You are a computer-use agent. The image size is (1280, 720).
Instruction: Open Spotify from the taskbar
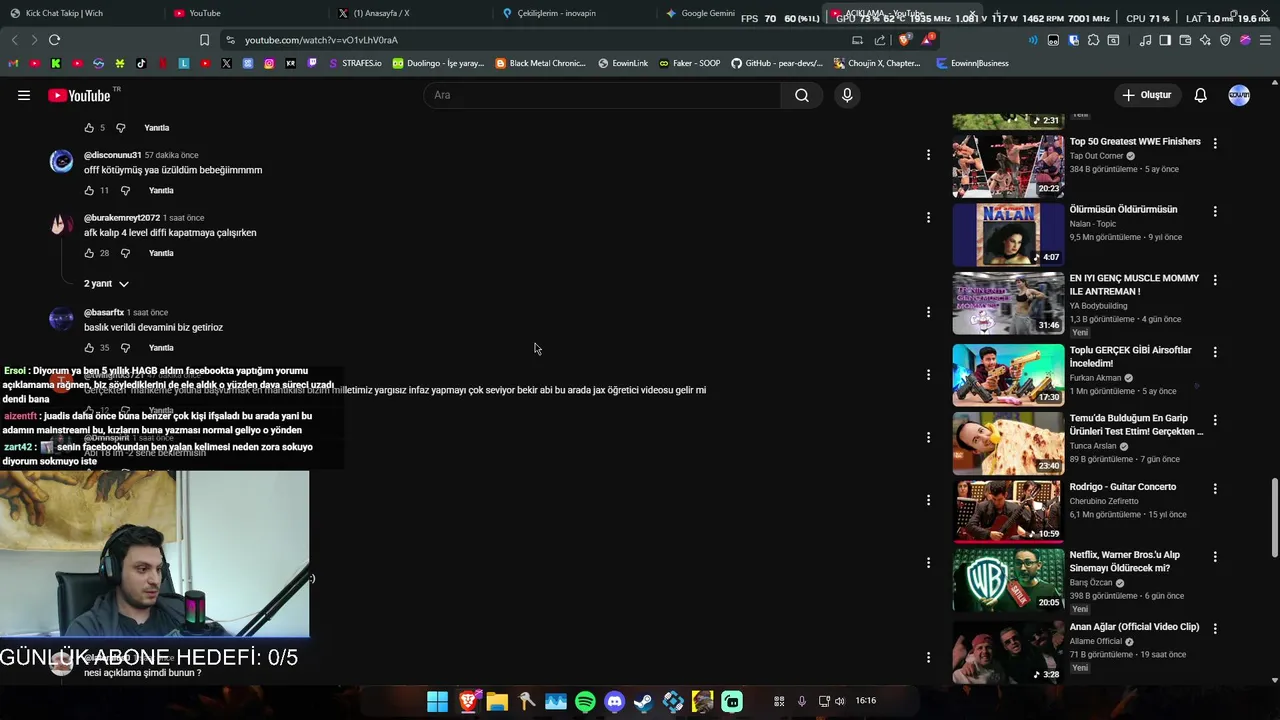pyautogui.click(x=585, y=701)
